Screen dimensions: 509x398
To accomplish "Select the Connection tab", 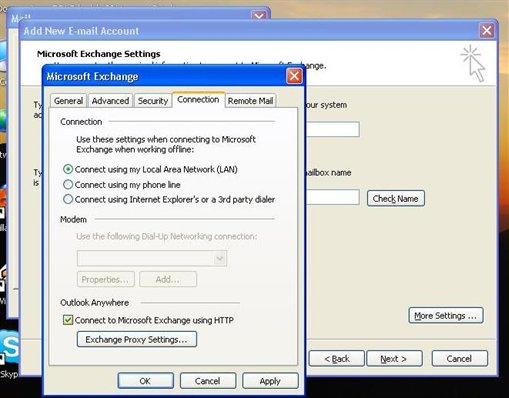I will [x=198, y=100].
